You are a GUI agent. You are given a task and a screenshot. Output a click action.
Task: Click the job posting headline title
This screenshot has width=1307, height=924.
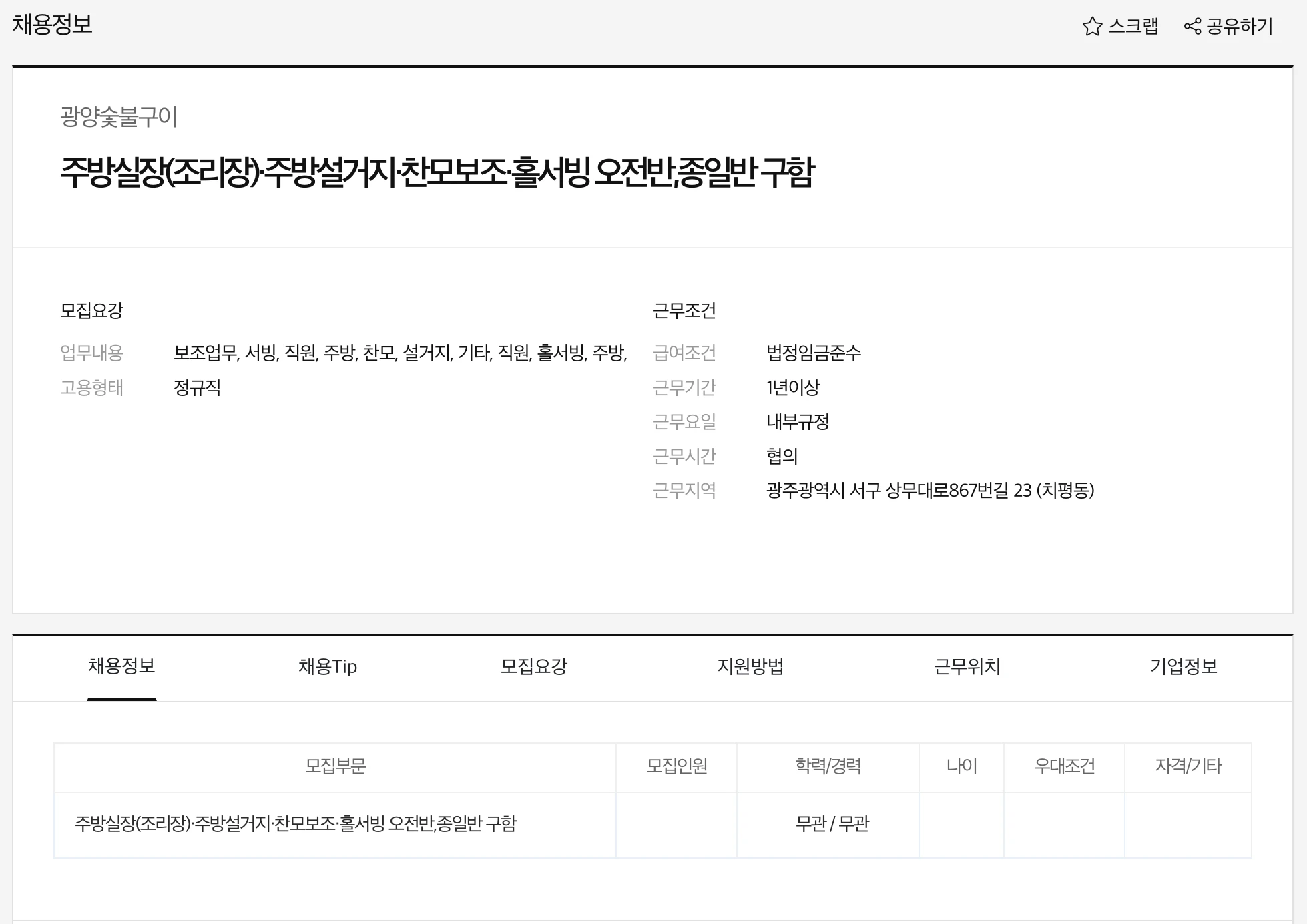coord(437,172)
